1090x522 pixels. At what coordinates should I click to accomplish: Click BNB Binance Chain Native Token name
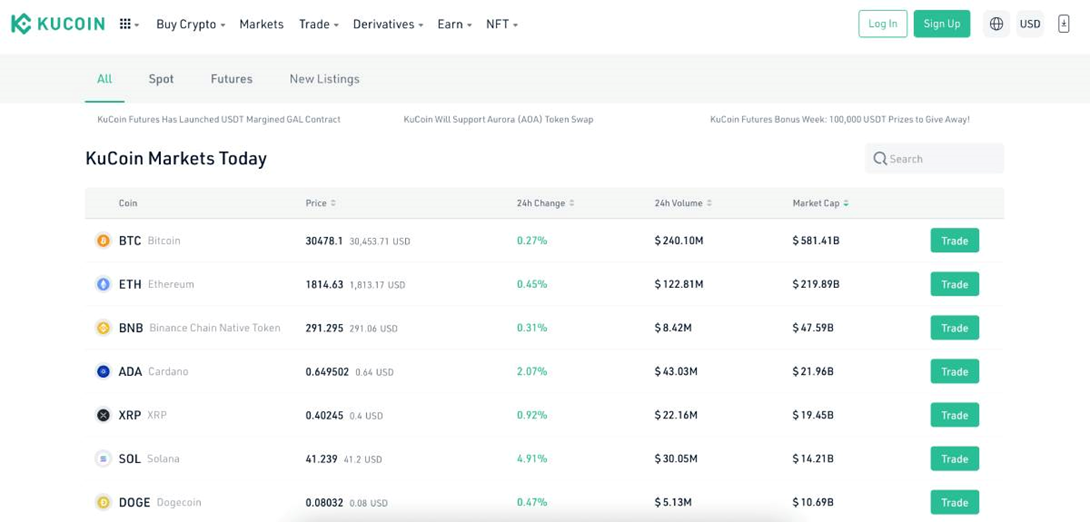pyautogui.click(x=200, y=327)
